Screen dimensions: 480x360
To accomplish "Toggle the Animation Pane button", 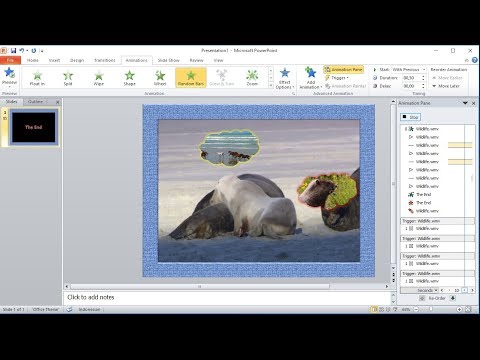I will tap(343, 69).
